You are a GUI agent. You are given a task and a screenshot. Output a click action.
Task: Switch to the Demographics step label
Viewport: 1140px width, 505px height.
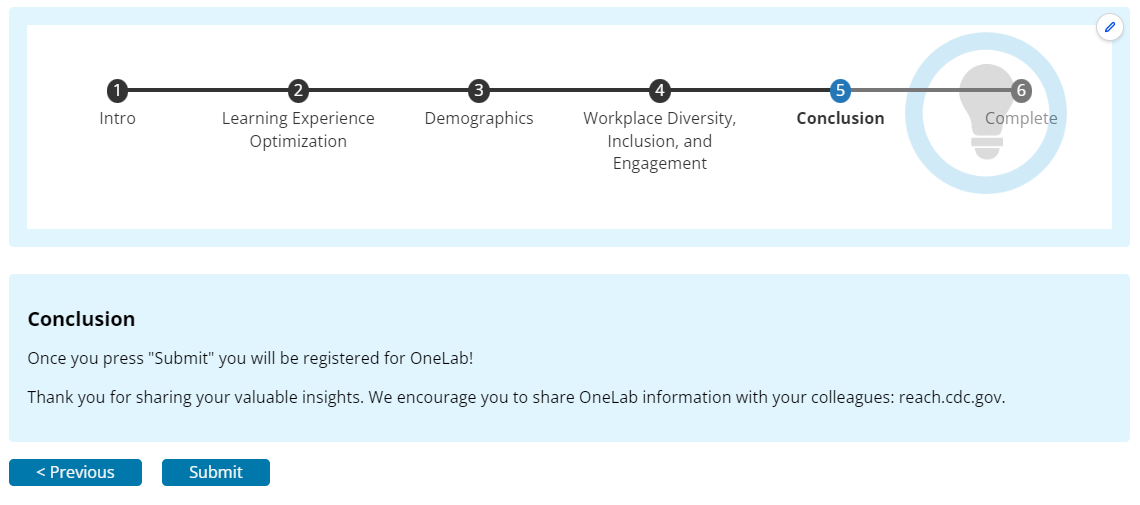(x=479, y=118)
